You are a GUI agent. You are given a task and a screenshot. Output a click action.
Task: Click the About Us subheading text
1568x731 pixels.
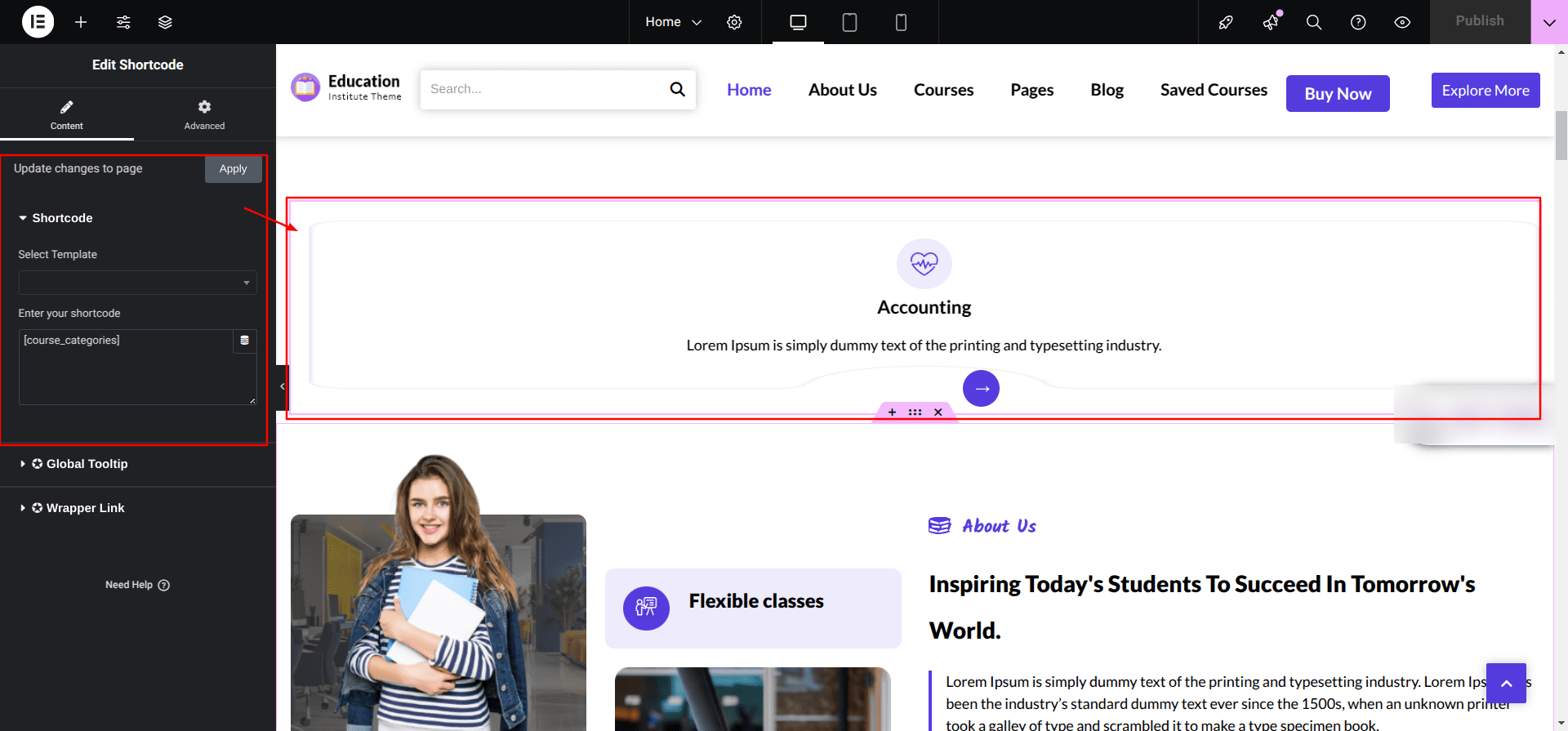(x=999, y=526)
